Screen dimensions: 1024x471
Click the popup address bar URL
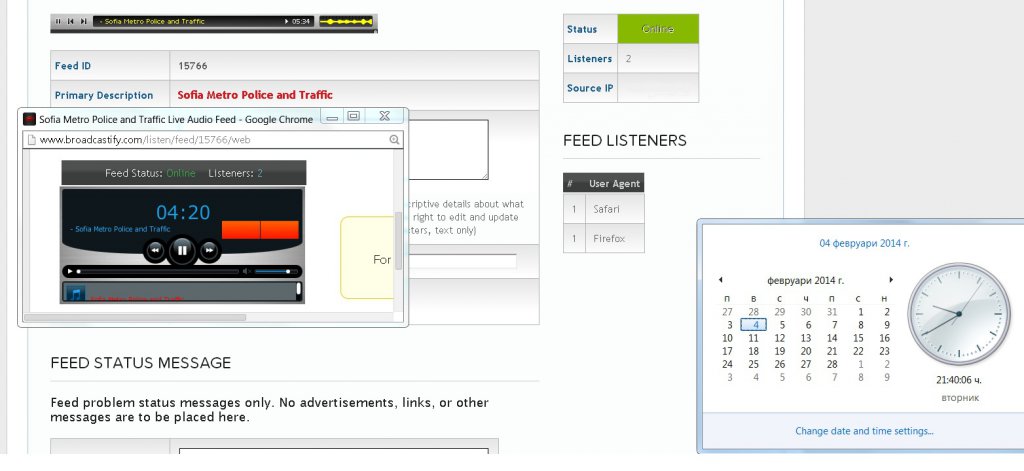(145, 139)
